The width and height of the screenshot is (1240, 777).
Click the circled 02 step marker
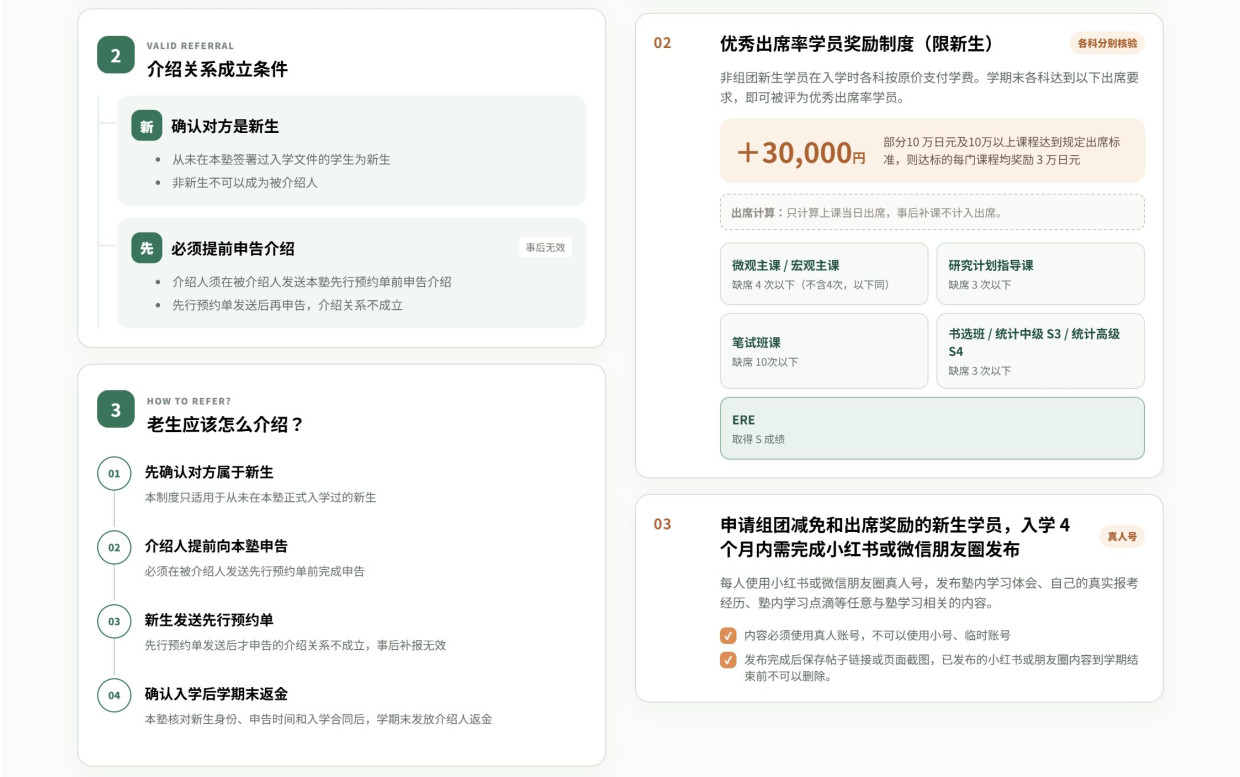click(114, 547)
